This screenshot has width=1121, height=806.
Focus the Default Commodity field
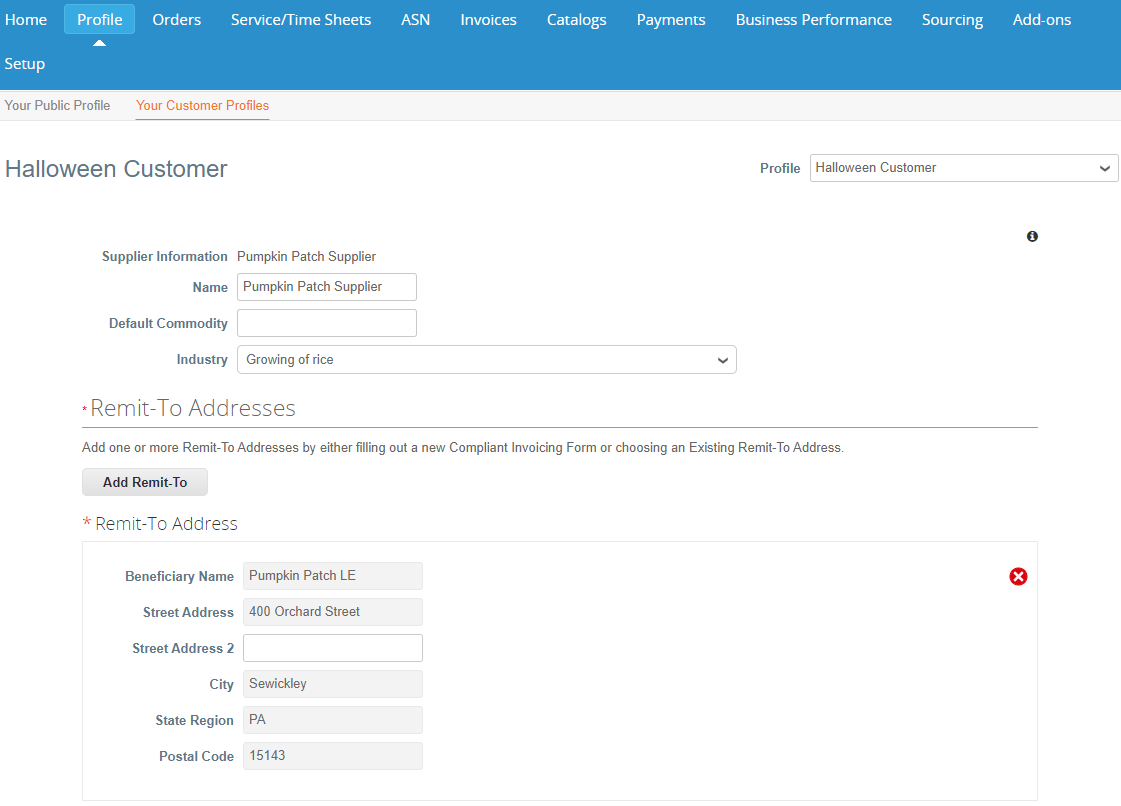click(x=326, y=323)
